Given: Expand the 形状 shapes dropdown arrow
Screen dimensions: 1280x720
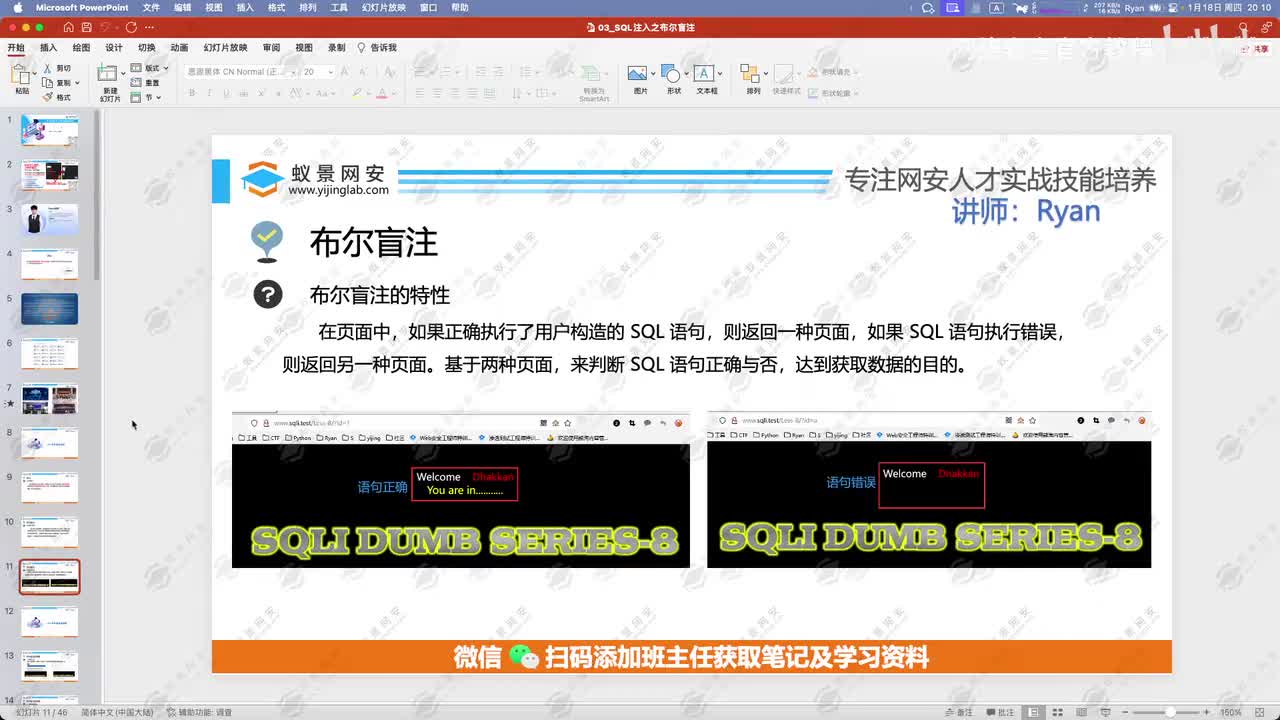Looking at the screenshot, I should (x=685, y=73).
